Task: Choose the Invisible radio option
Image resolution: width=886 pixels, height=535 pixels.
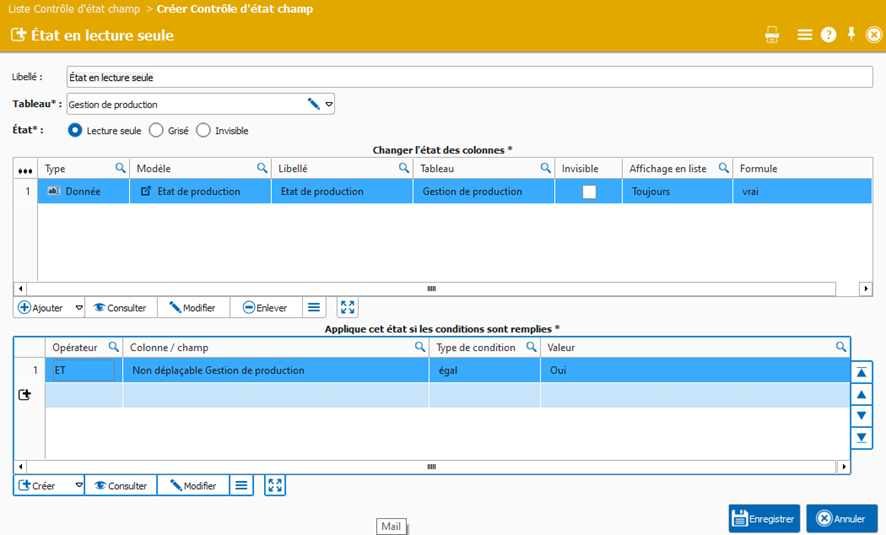Action: [x=204, y=130]
